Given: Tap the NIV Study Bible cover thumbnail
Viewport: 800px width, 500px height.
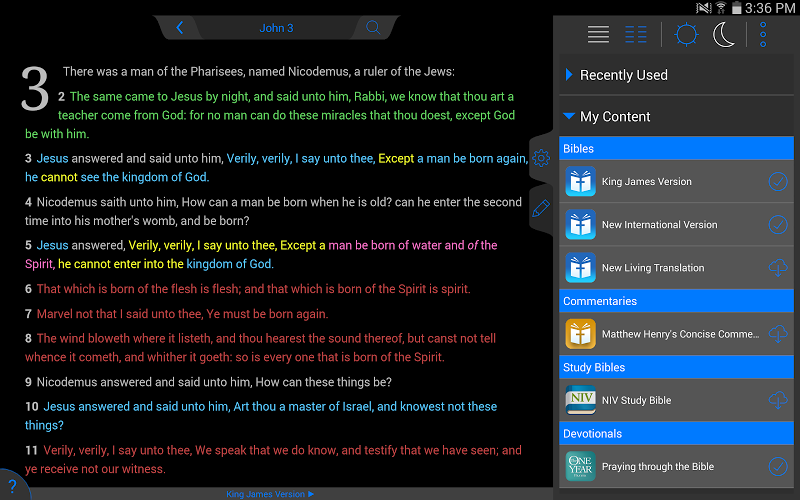Looking at the screenshot, I should click(580, 400).
